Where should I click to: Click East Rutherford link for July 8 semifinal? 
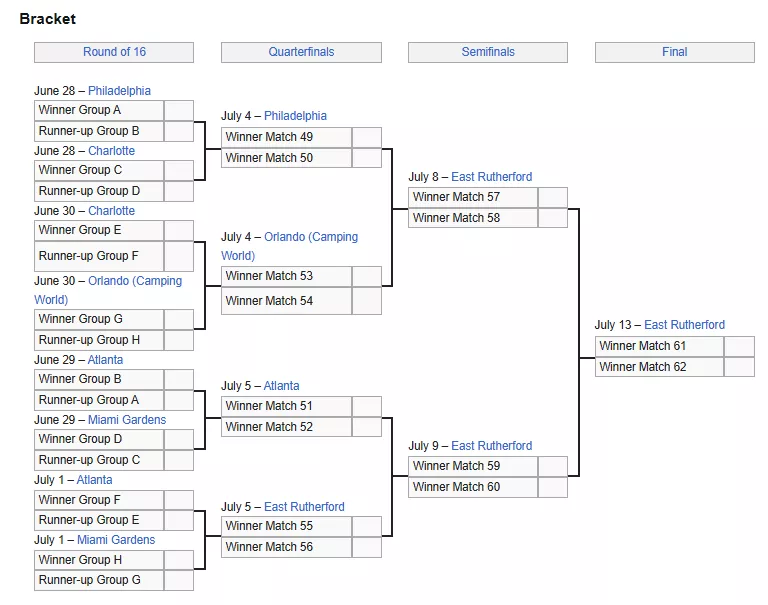491,177
